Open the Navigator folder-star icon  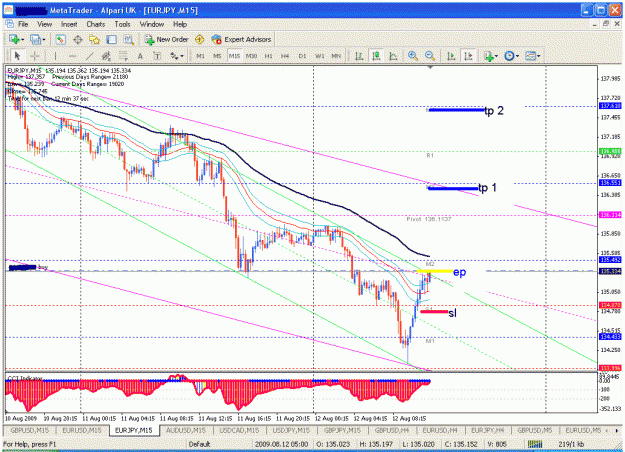94,39
